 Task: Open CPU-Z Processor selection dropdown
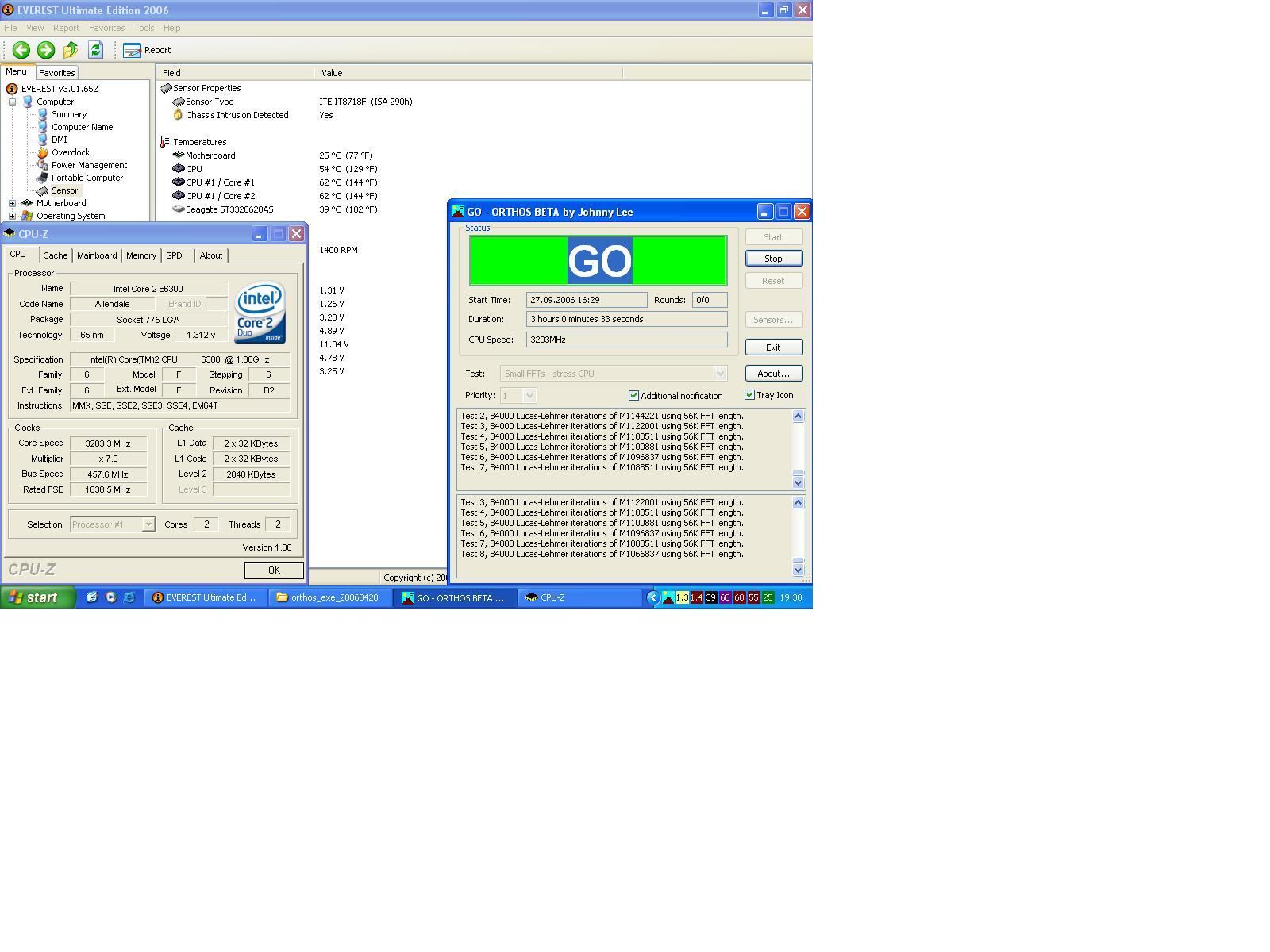[x=148, y=524]
